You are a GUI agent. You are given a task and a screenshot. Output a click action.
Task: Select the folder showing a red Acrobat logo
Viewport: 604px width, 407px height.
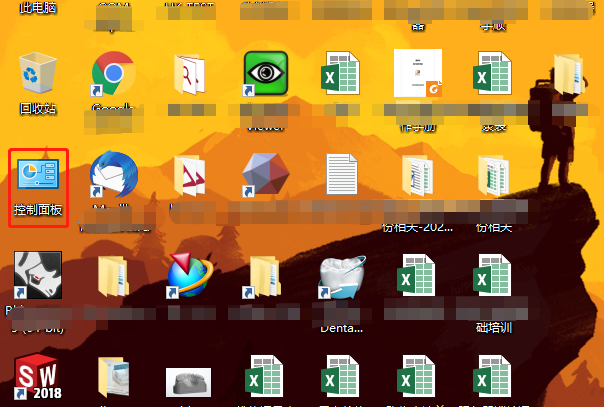pos(189,175)
